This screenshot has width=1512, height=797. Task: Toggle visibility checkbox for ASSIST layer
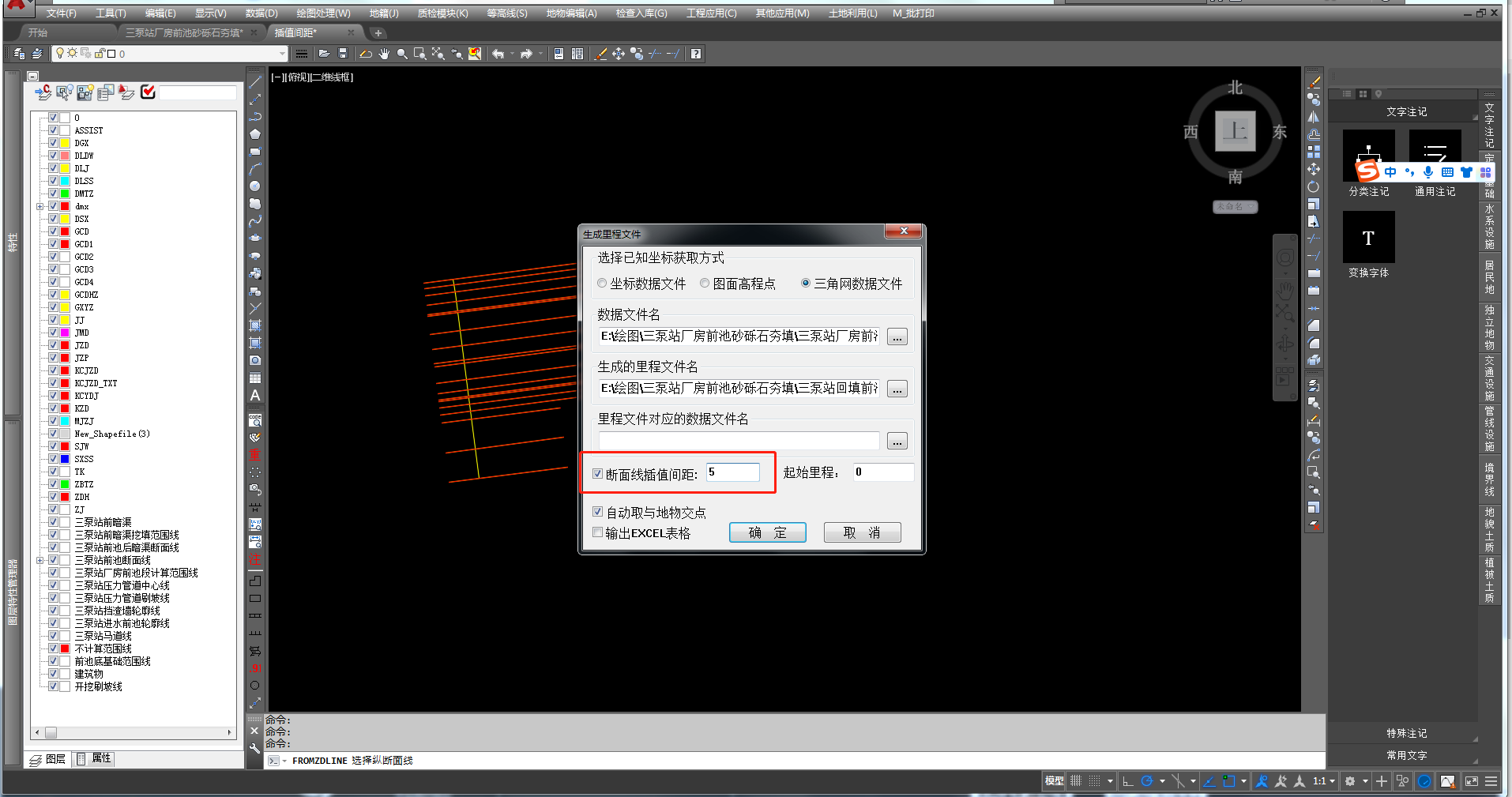pyautogui.click(x=53, y=130)
